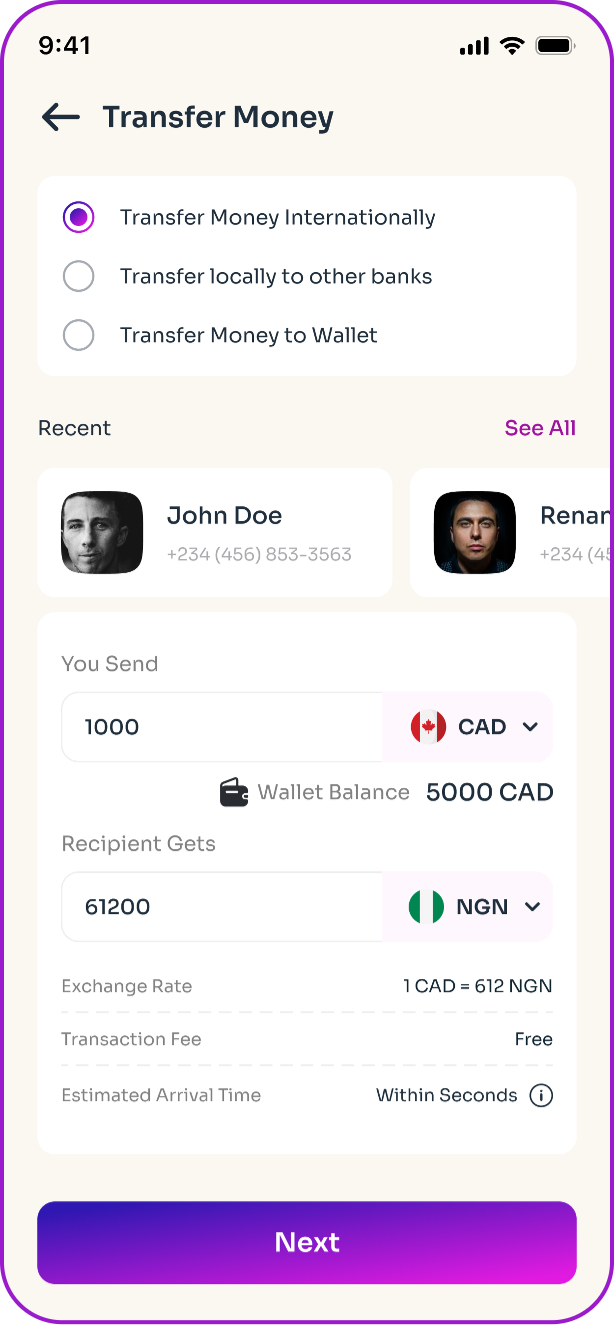Image resolution: width=614 pixels, height=1325 pixels.
Task: Open the See All recent link
Action: pos(540,428)
